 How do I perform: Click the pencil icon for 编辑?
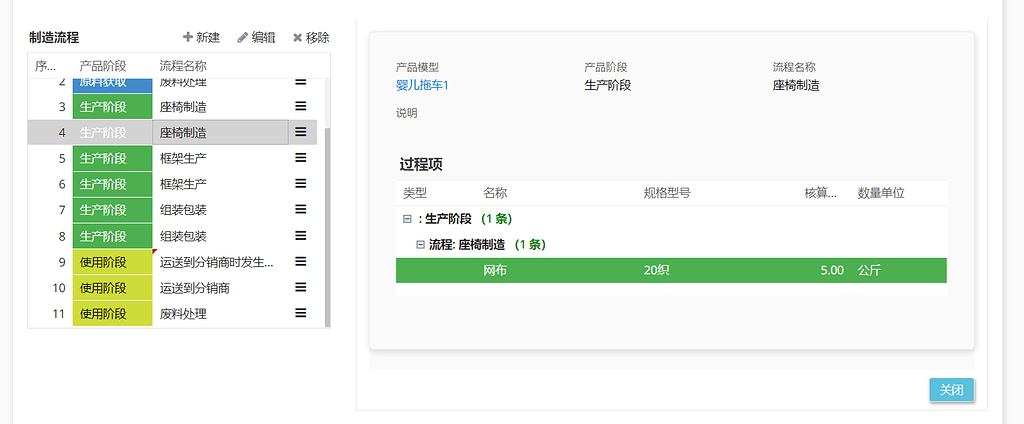[242, 38]
